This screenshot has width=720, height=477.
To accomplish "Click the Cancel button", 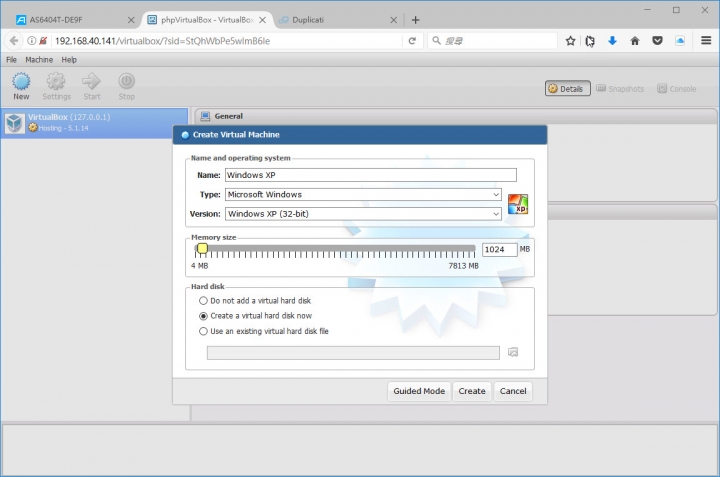I will (x=513, y=391).
